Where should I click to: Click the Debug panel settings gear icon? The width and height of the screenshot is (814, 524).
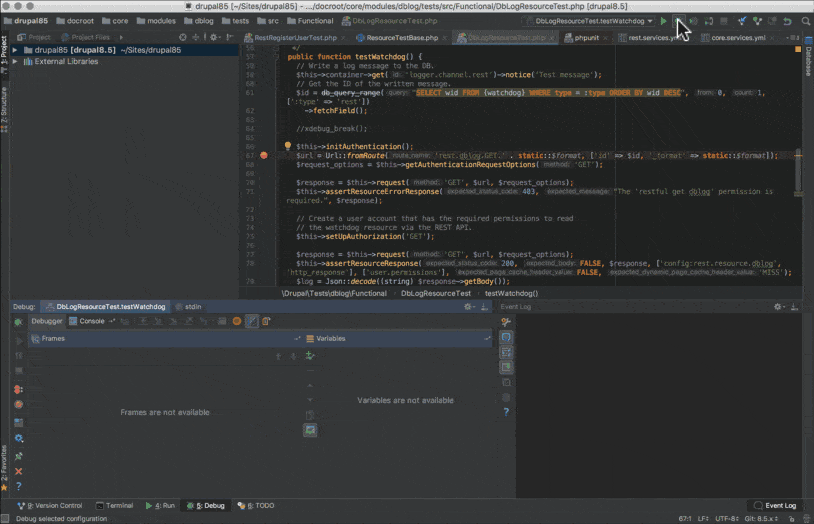pos(469,307)
